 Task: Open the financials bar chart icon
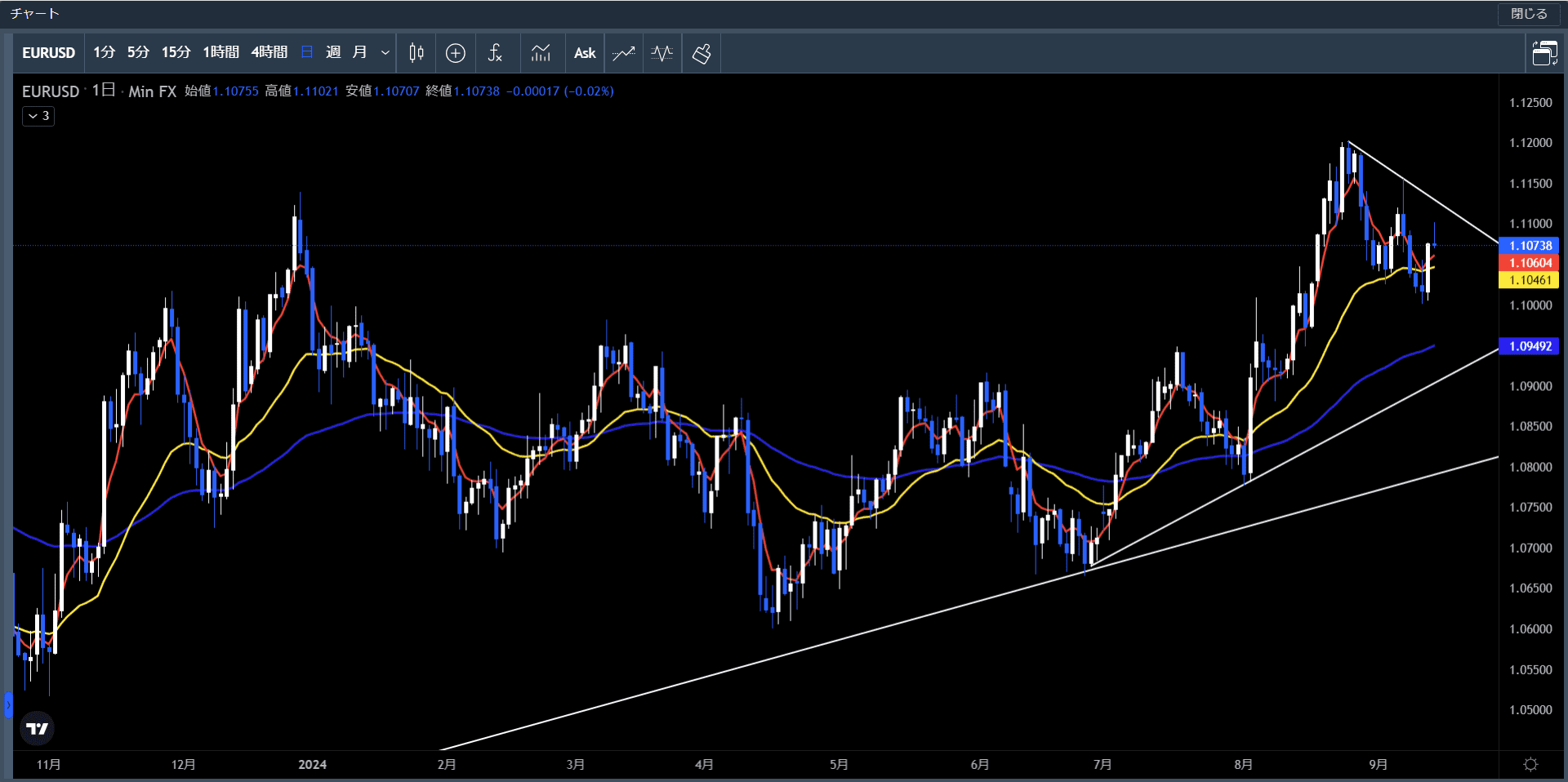[x=541, y=53]
